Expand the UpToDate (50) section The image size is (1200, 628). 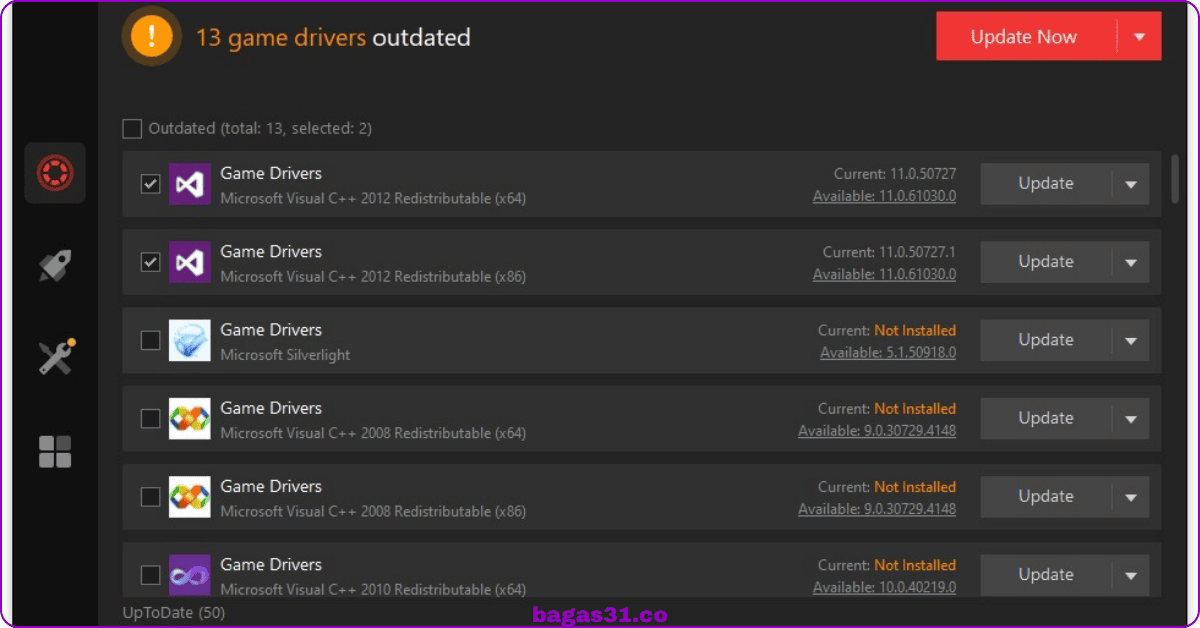tap(173, 611)
